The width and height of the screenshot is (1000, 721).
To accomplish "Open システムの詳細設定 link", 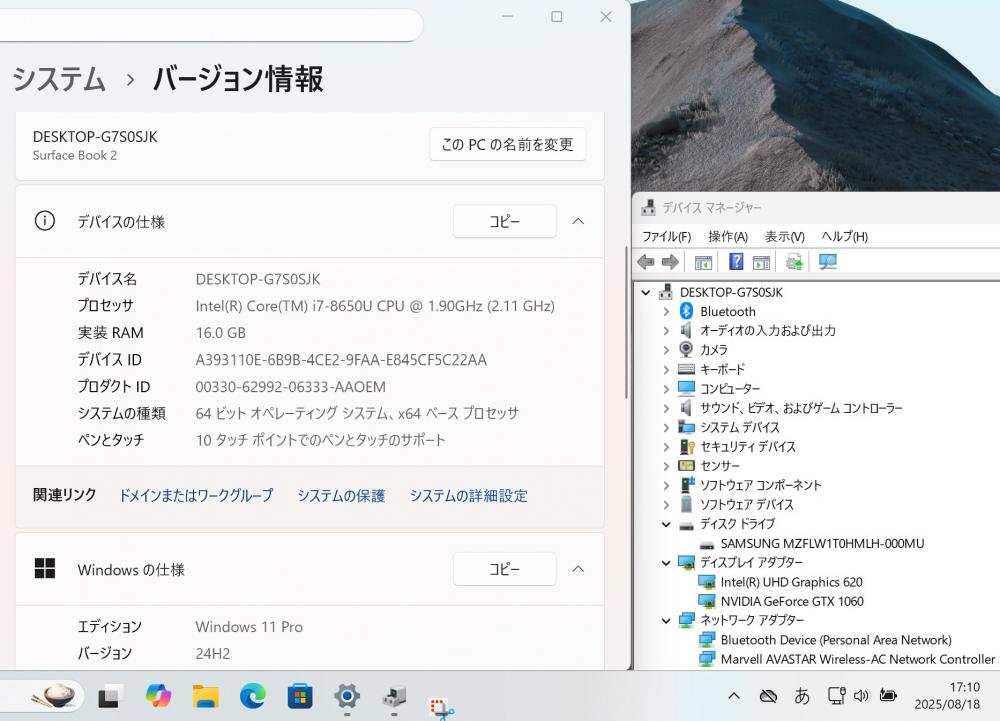I will (469, 495).
